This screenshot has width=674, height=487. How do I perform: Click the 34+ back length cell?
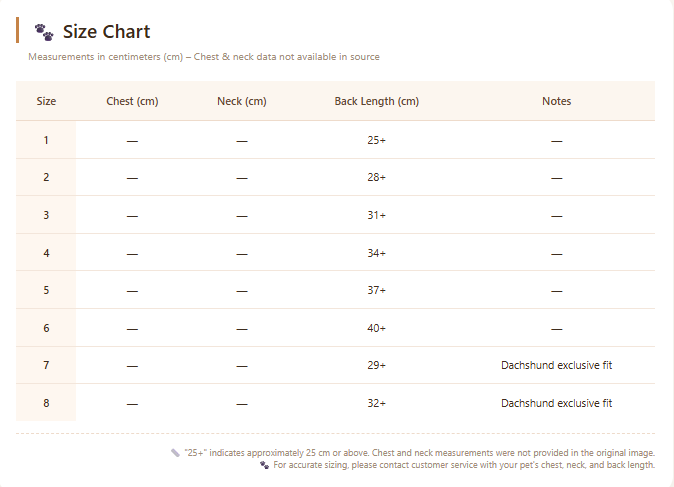[x=377, y=253]
